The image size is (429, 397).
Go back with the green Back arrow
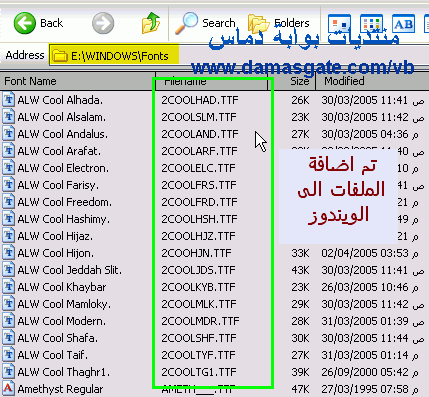coord(24,23)
